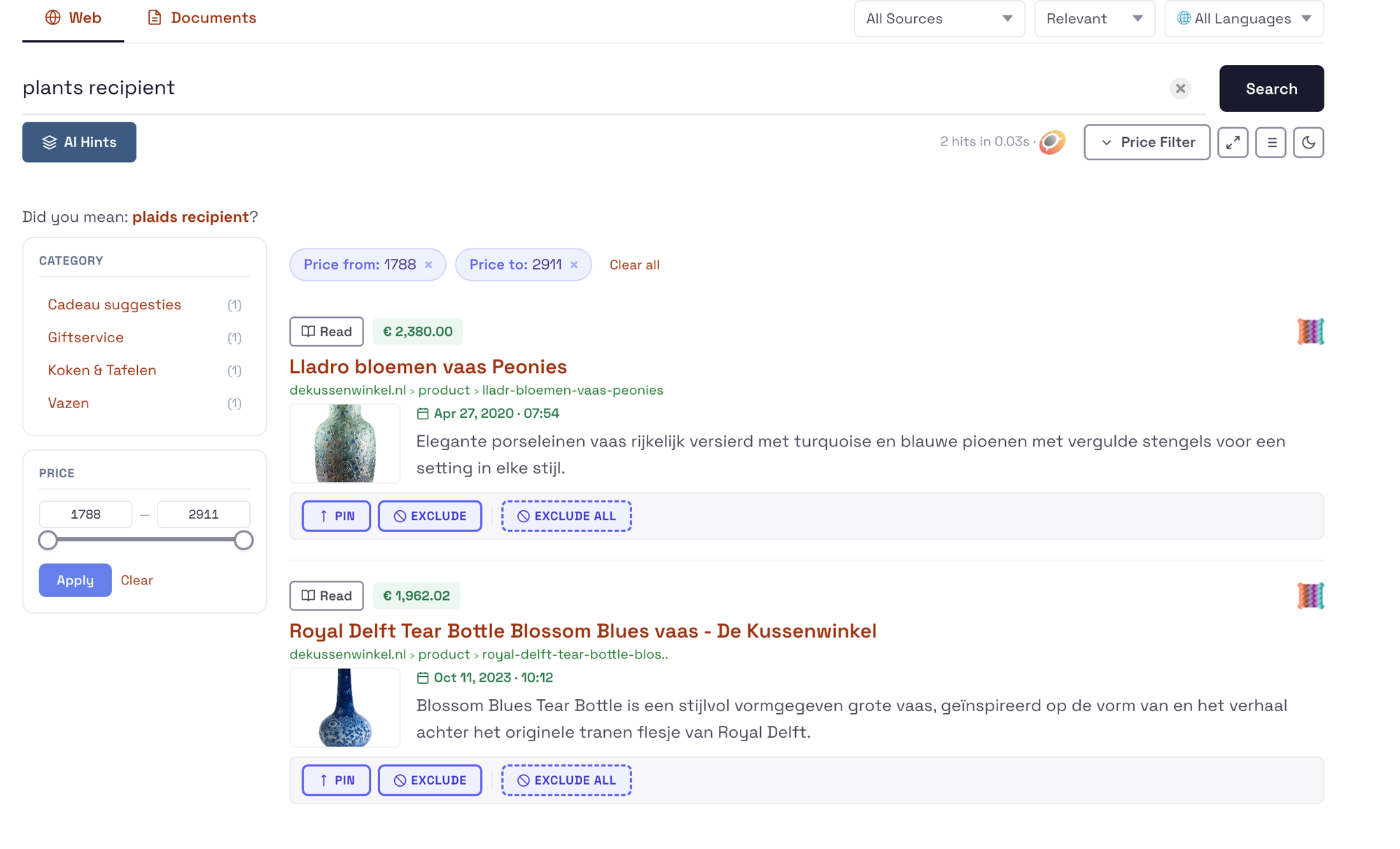Open the 'plaids recipient' spelling suggestion
The height and width of the screenshot is (849, 1400).
(190, 217)
